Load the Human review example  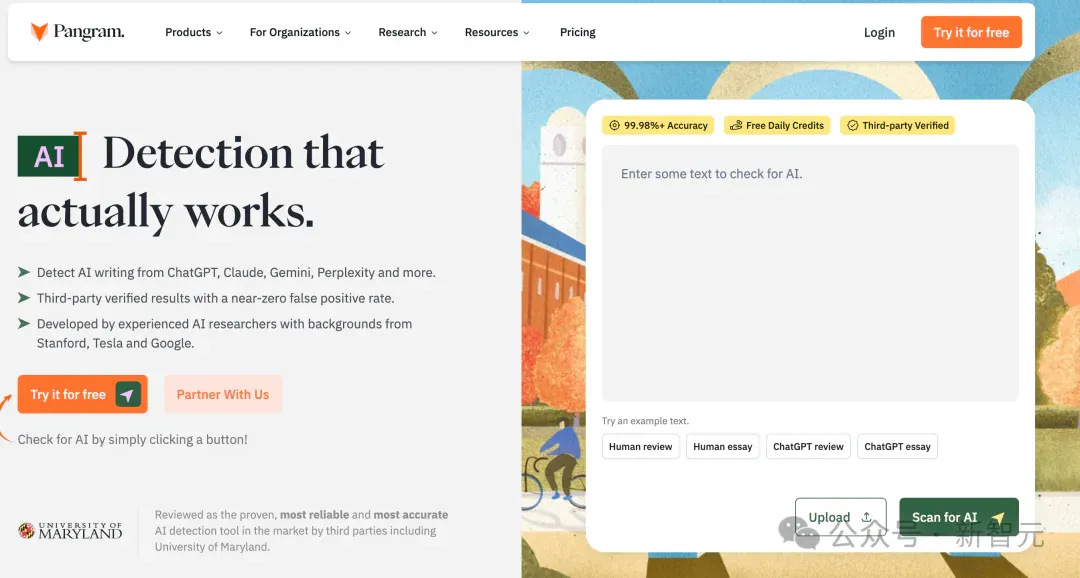(641, 446)
